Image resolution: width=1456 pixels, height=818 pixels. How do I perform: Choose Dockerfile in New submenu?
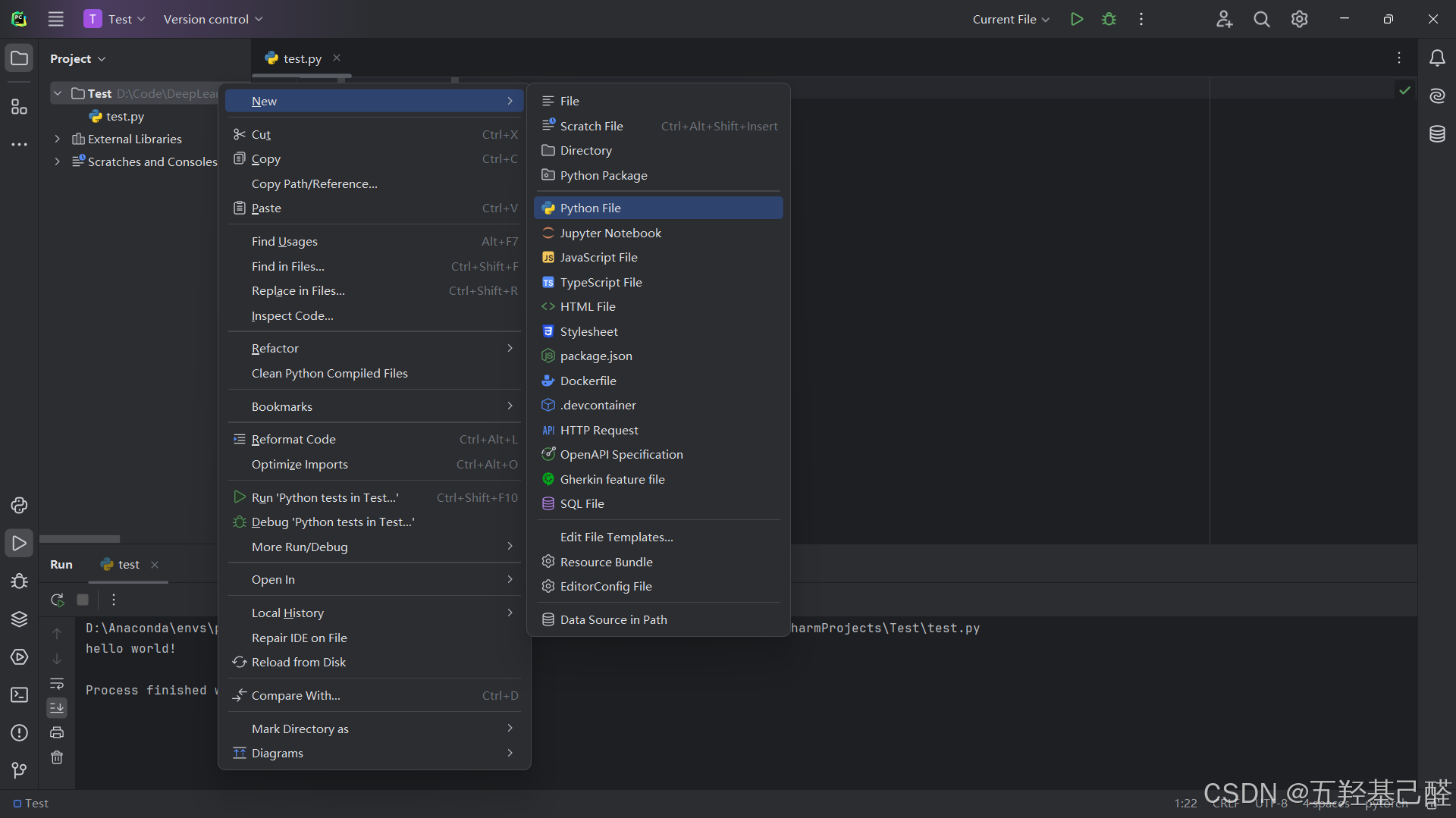(x=657, y=381)
